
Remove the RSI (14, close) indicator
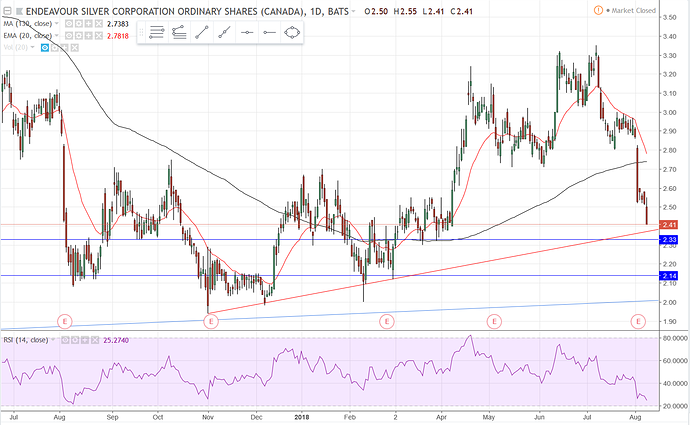coord(95,340)
